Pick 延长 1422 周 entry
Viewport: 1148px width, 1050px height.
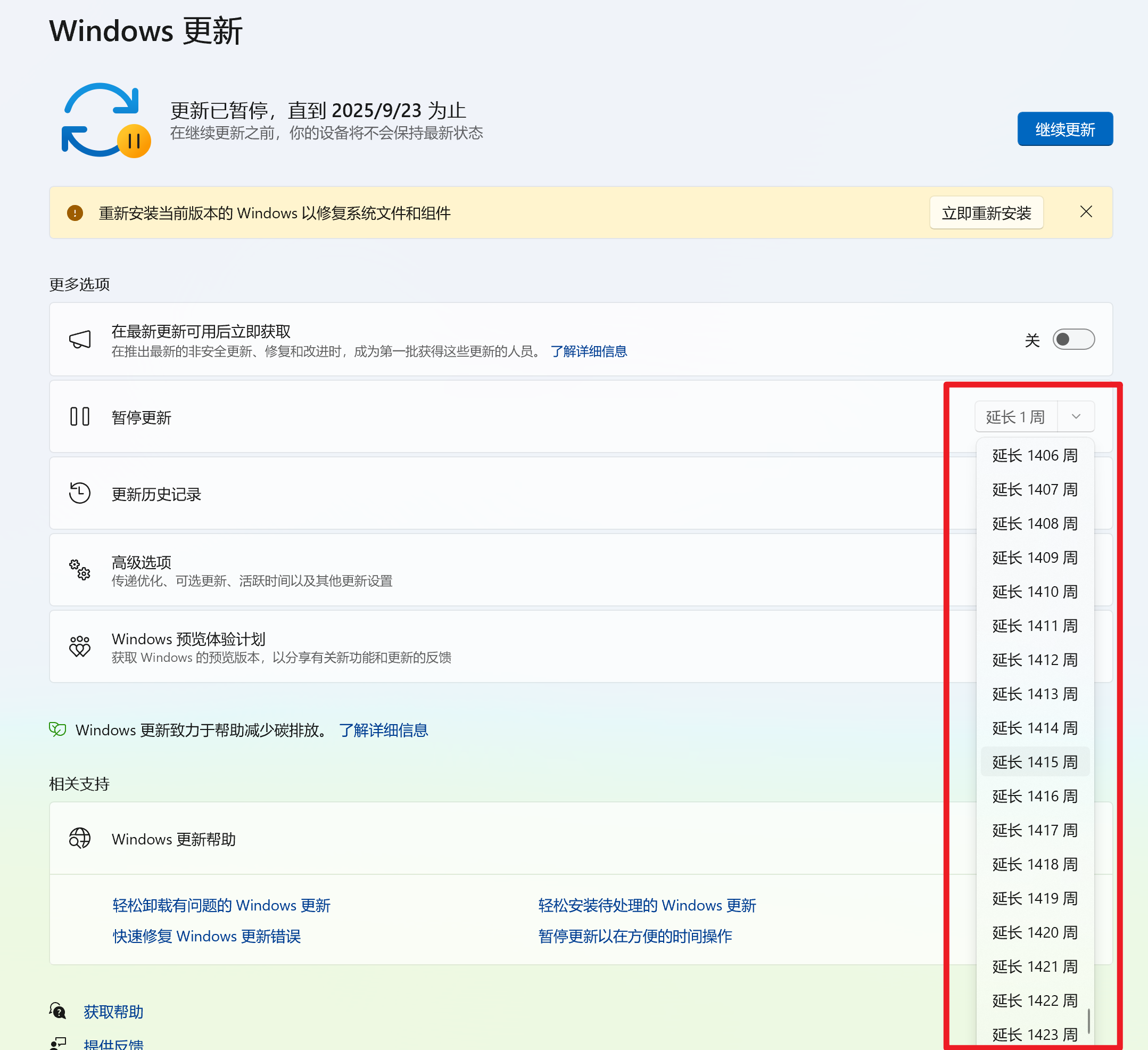[x=1035, y=1000]
